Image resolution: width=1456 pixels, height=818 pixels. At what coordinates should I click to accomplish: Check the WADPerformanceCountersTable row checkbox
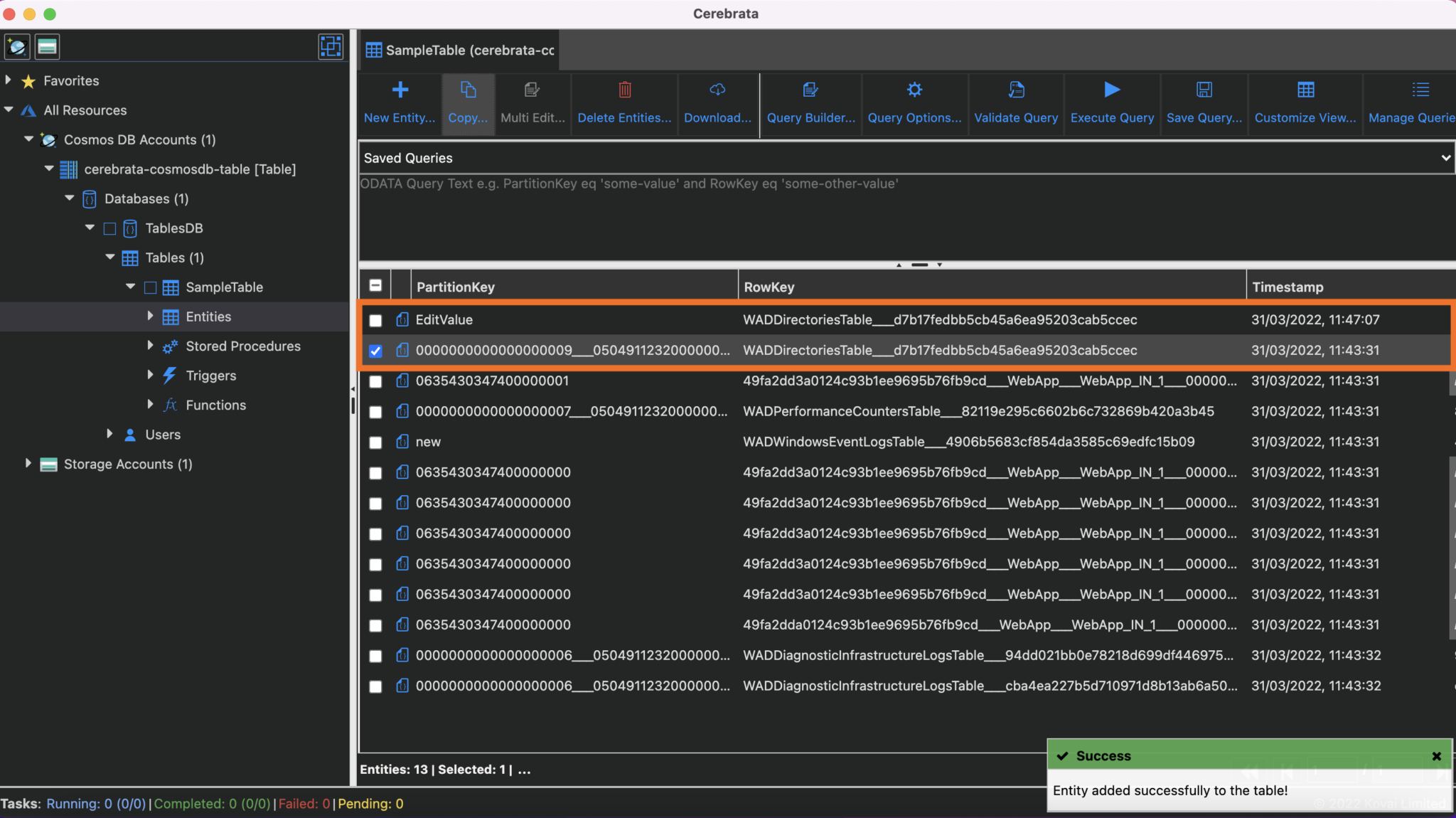[375, 412]
